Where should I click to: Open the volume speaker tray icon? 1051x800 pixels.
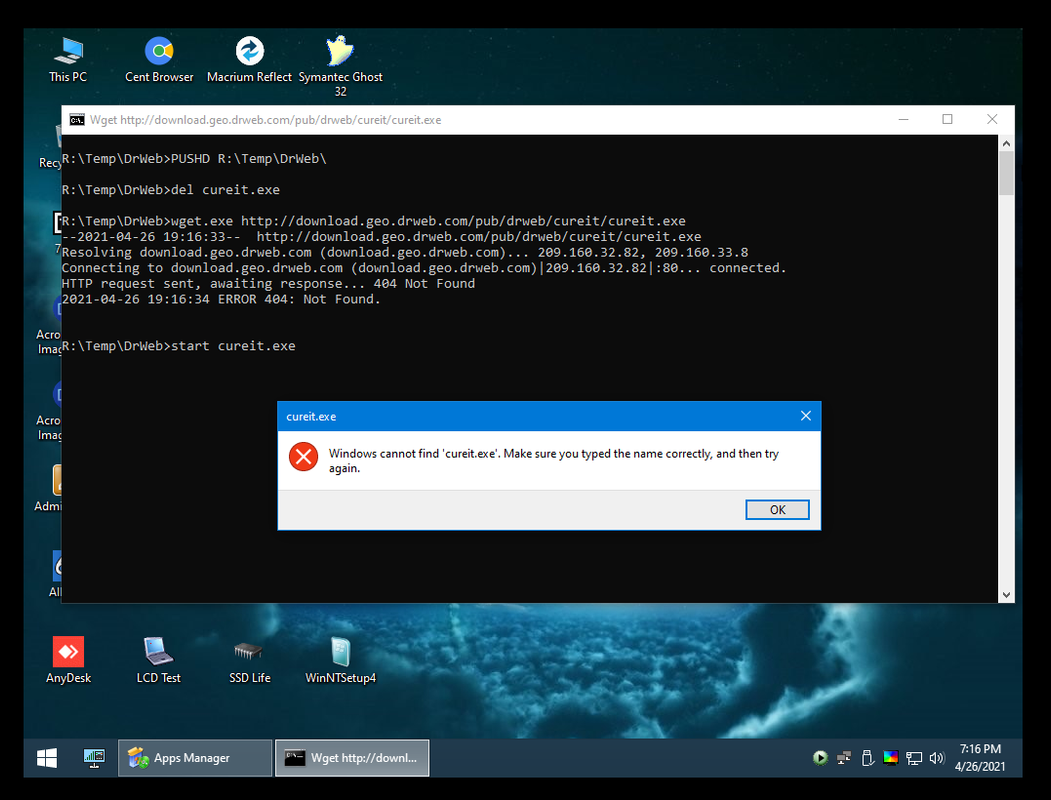(x=936, y=758)
